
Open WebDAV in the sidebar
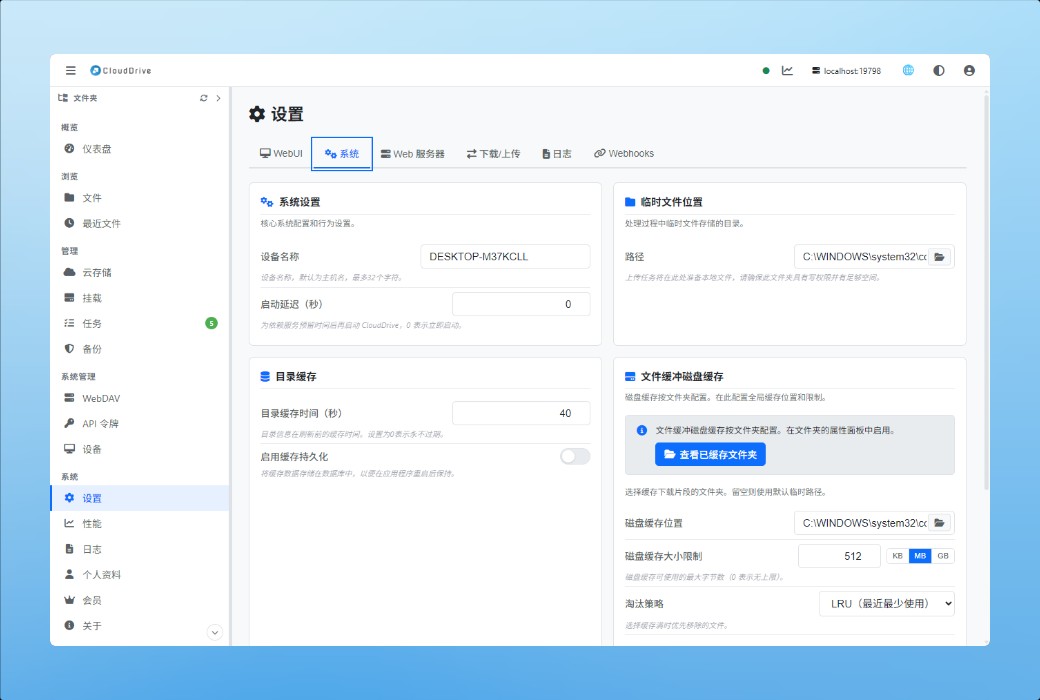pos(140,398)
